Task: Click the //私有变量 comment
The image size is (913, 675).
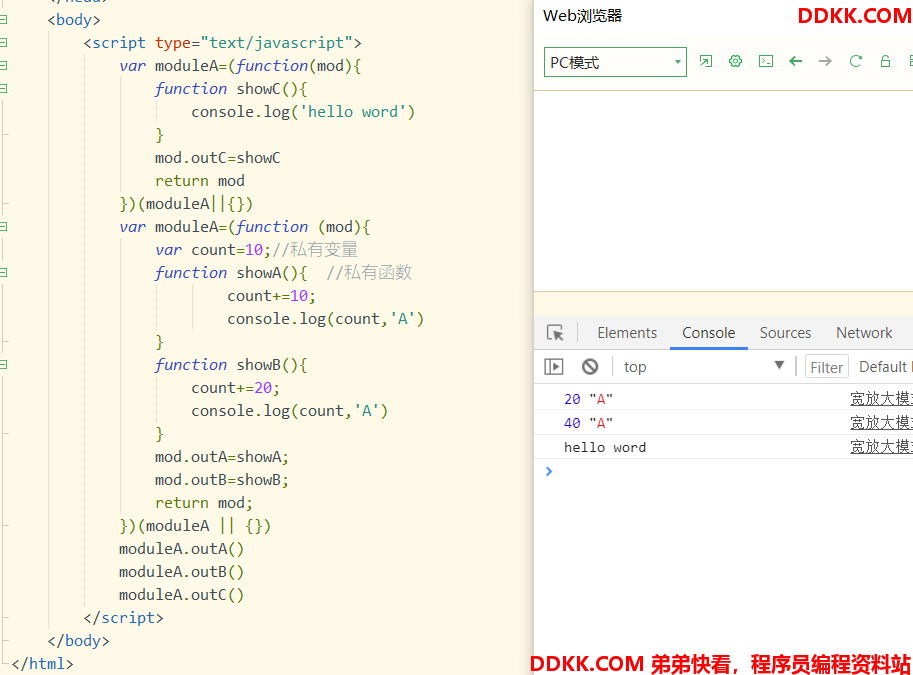Action: (x=315, y=250)
